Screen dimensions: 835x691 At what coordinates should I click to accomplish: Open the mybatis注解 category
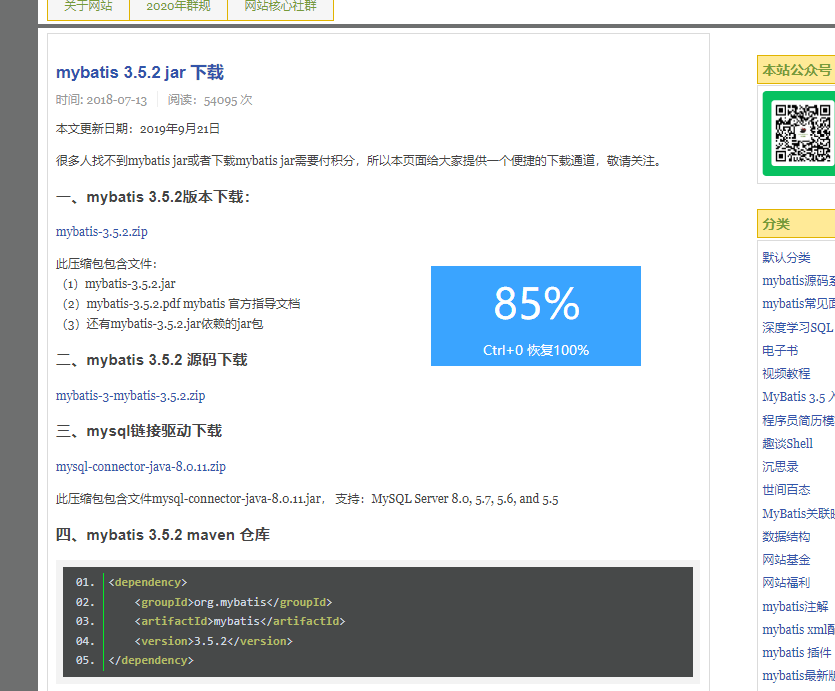pos(795,606)
